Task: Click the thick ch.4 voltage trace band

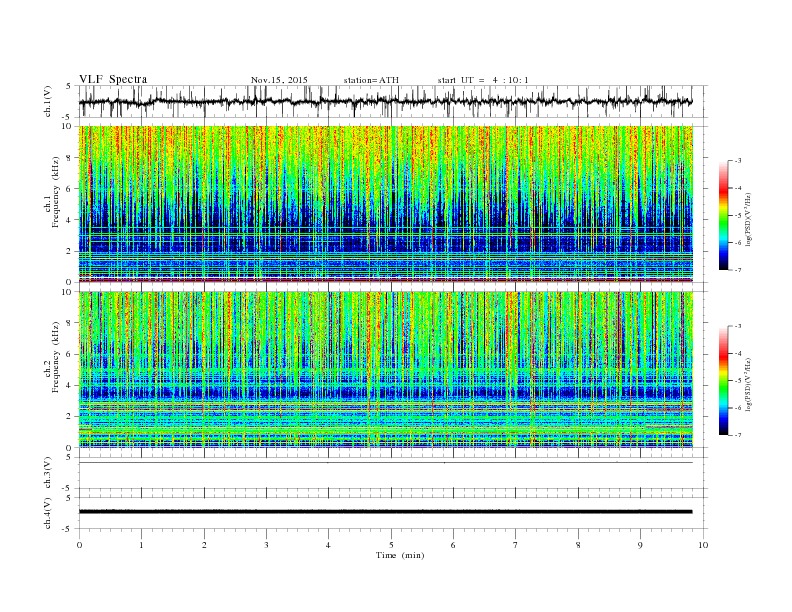Action: (x=385, y=512)
